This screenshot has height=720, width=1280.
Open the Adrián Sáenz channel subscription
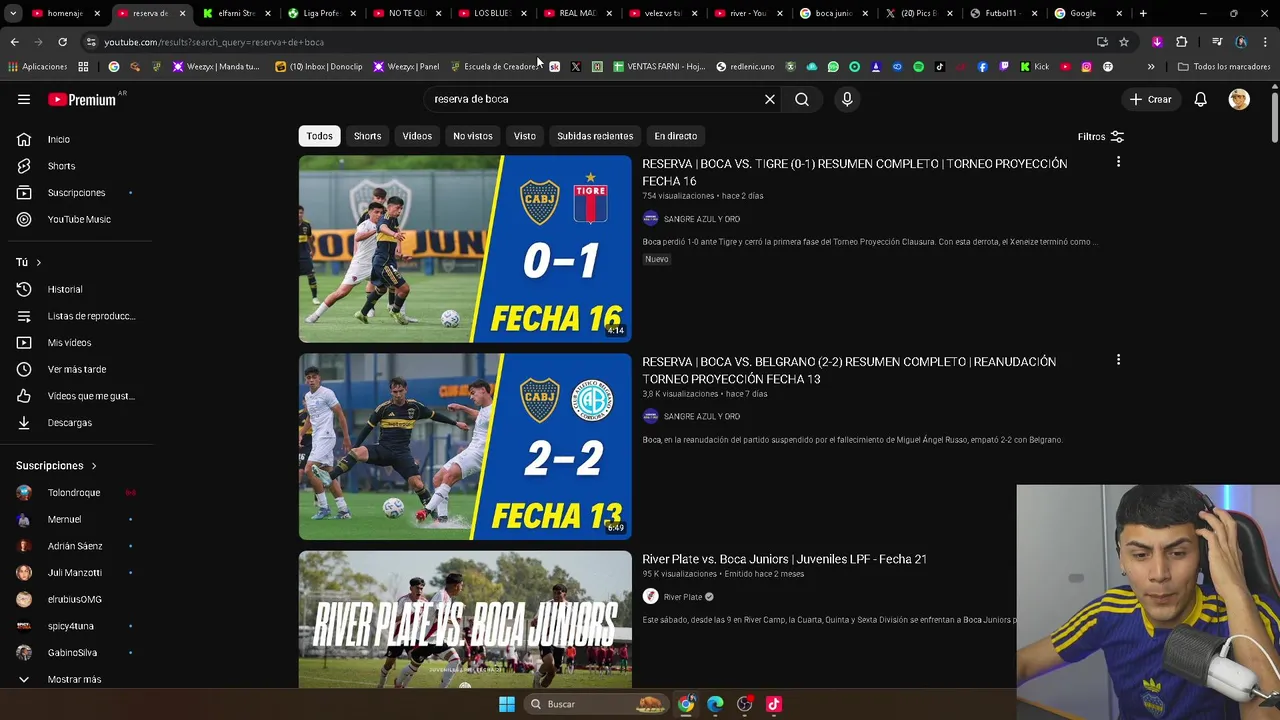click(x=76, y=546)
